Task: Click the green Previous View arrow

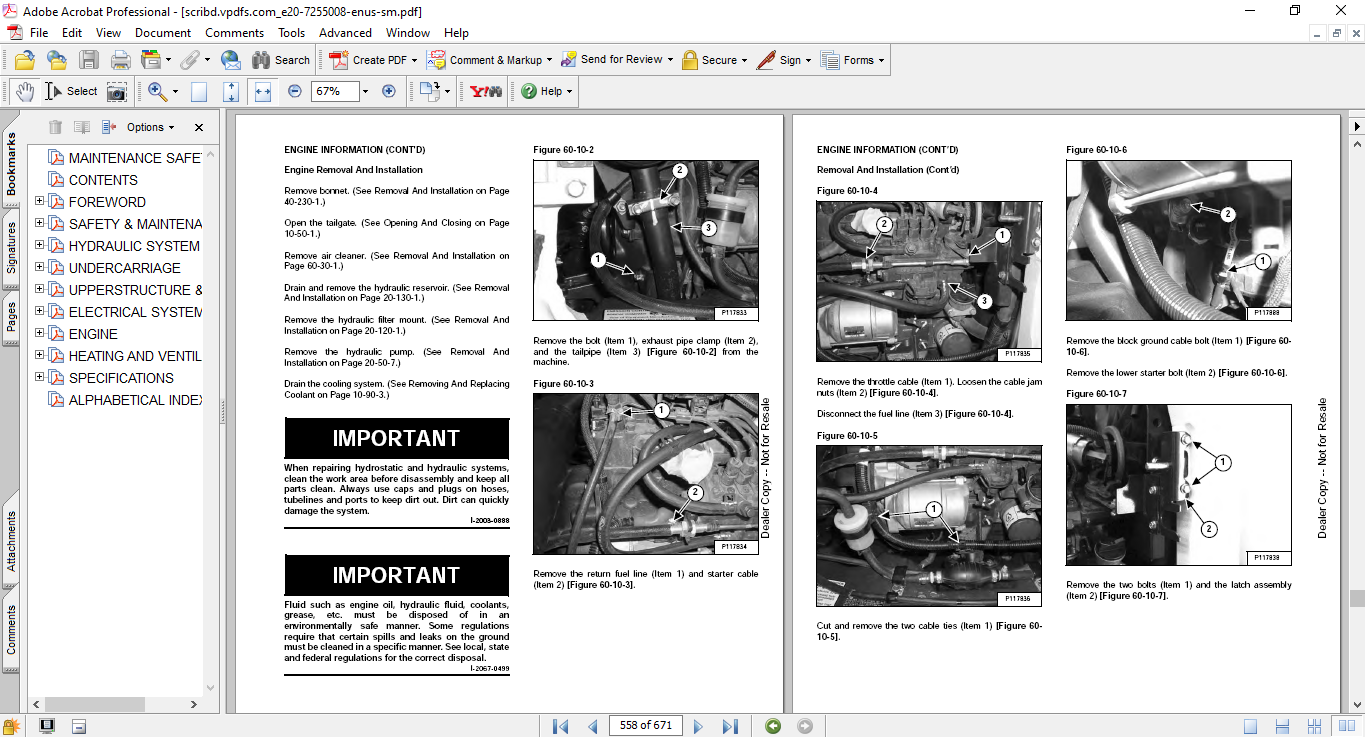Action: 772,726
